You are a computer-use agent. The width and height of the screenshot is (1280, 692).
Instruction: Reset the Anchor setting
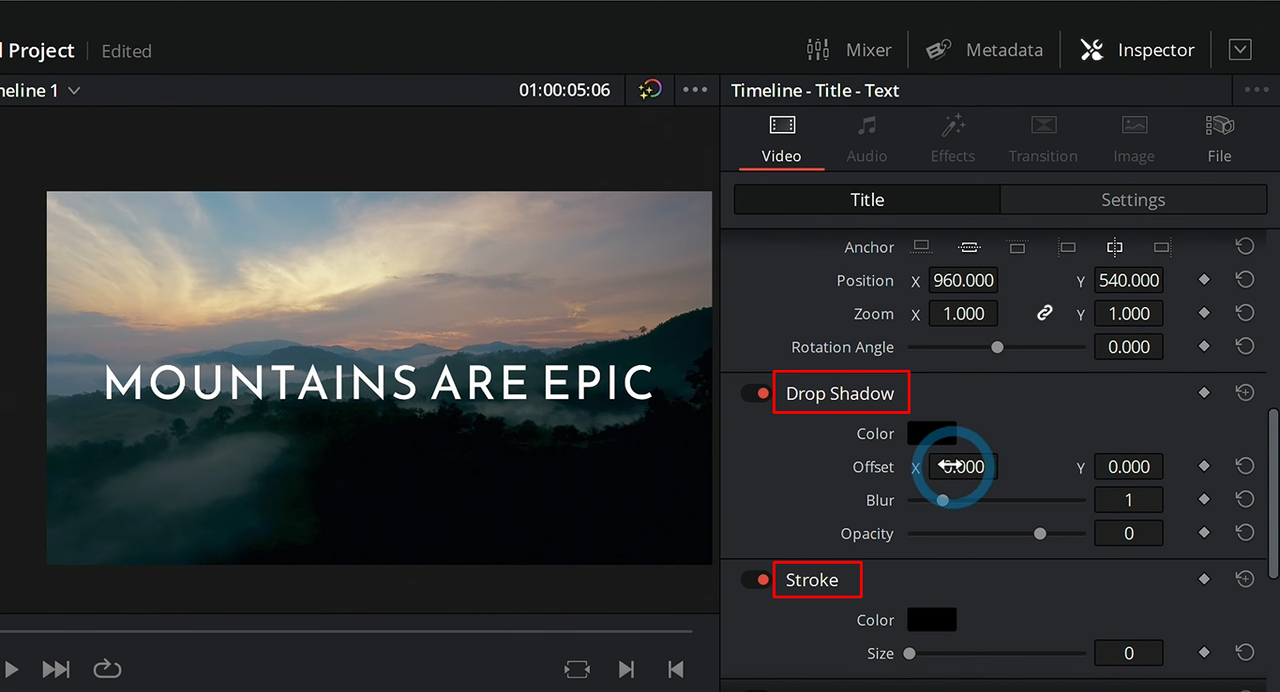1245,247
